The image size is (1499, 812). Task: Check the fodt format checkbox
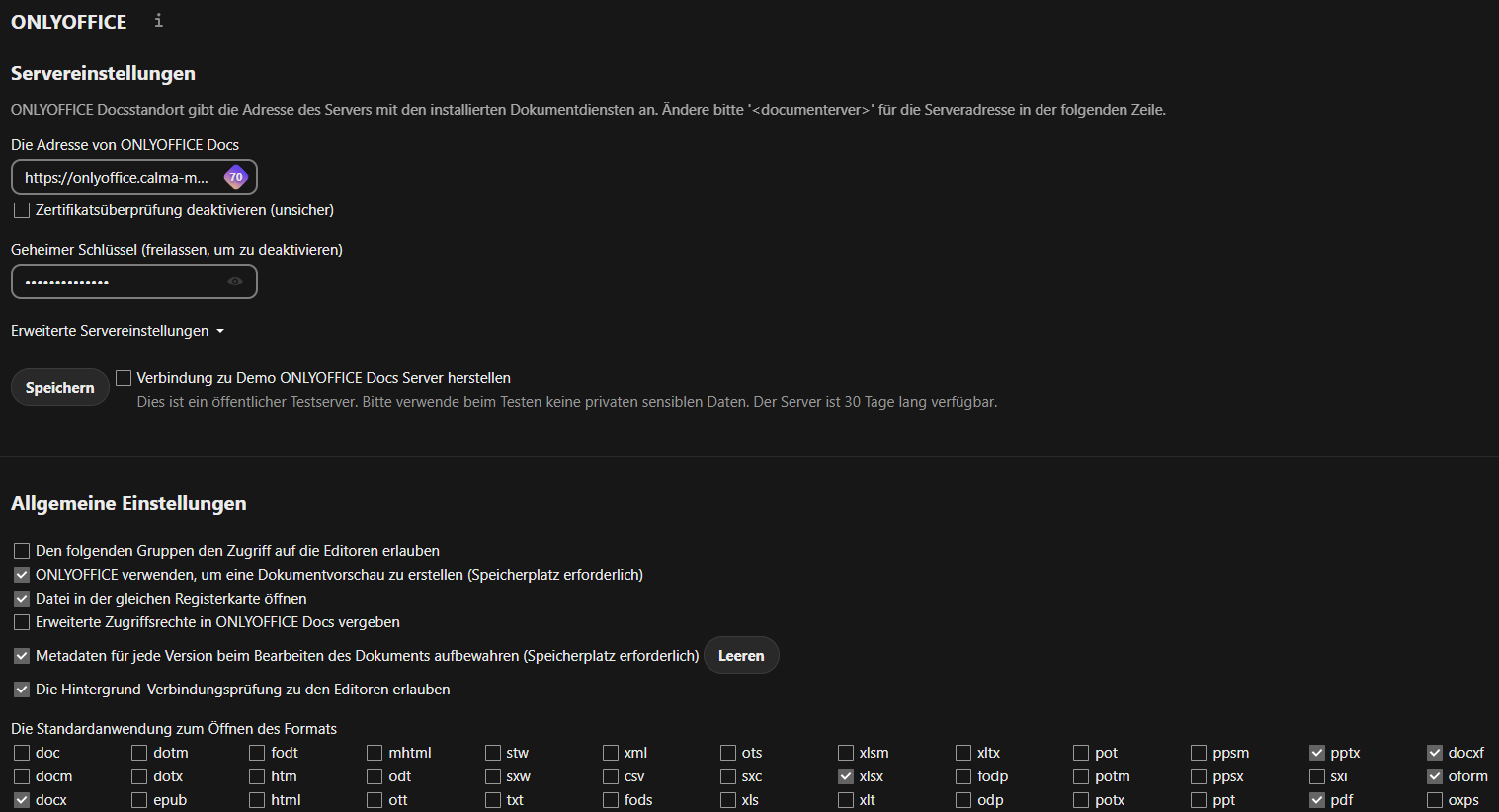tap(257, 753)
